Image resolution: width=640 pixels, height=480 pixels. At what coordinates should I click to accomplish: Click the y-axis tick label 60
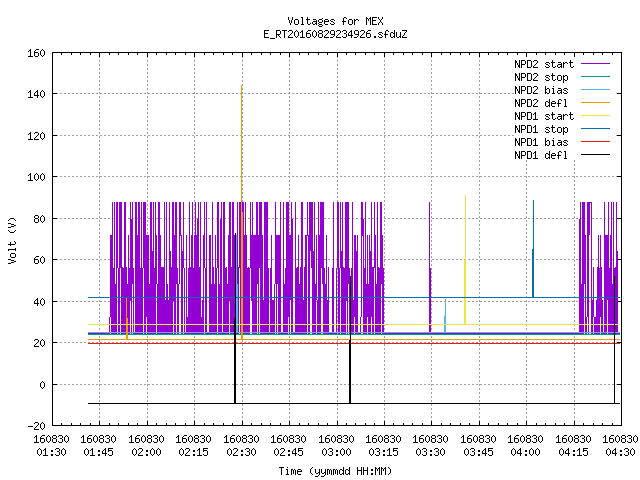click(x=39, y=260)
